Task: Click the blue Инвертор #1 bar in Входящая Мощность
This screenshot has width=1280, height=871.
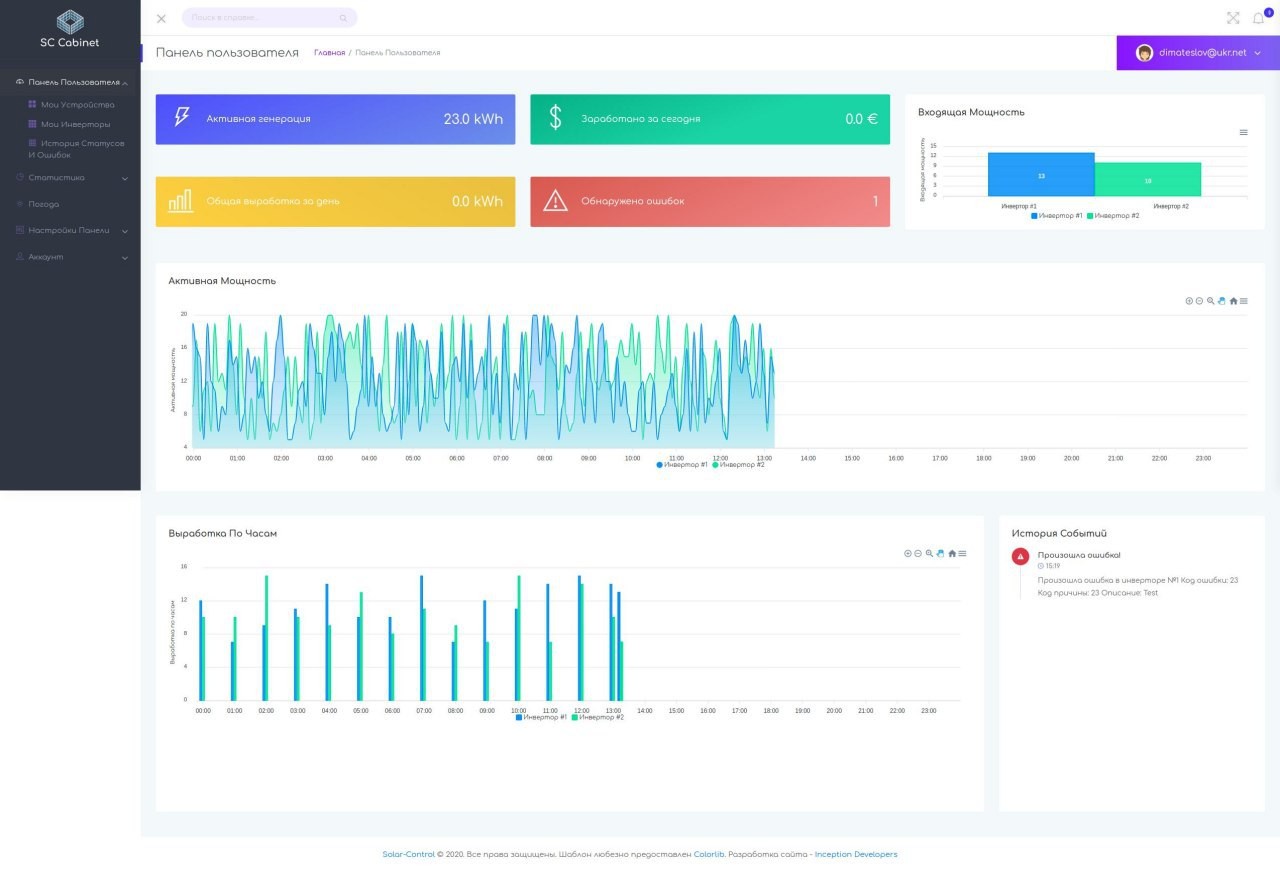Action: [1040, 175]
